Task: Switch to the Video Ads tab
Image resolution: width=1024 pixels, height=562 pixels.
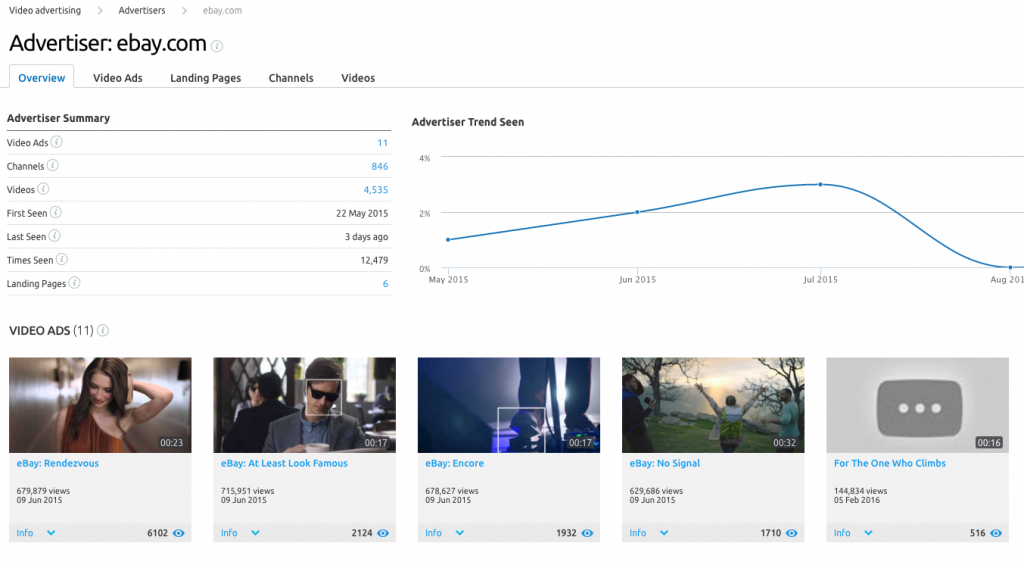Action: coord(118,78)
